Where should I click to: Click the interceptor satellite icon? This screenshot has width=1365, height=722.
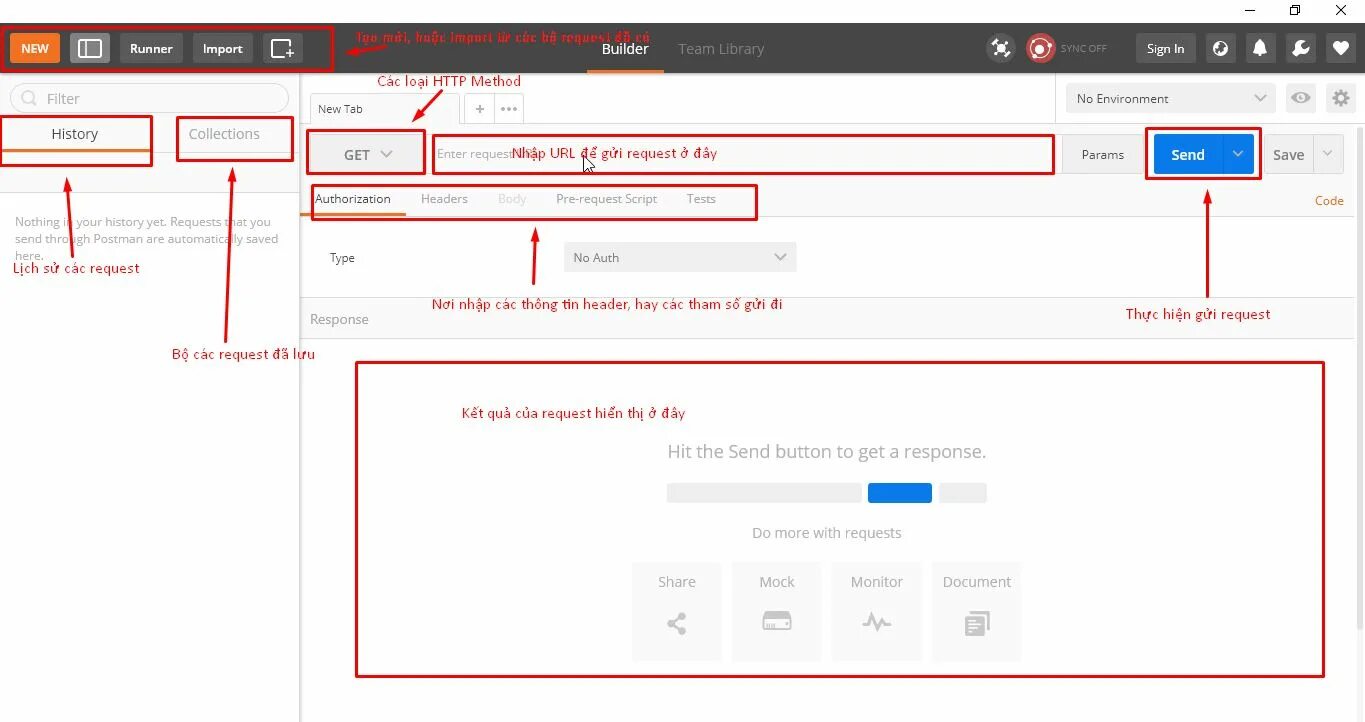pyautogui.click(x=1001, y=48)
